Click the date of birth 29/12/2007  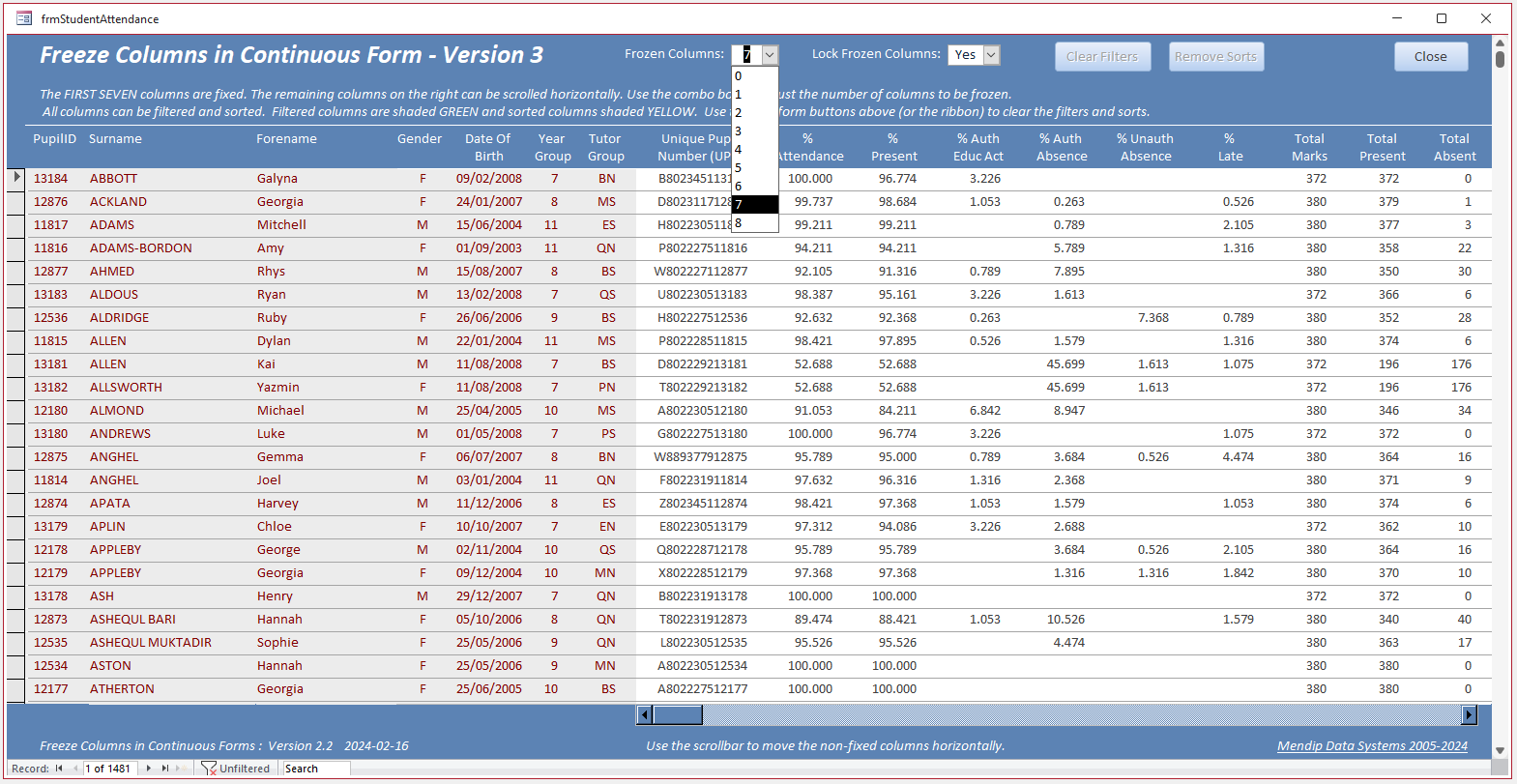point(489,596)
